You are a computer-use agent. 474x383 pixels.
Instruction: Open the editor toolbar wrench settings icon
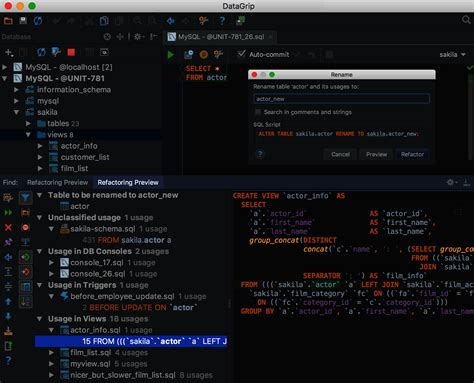(x=218, y=54)
